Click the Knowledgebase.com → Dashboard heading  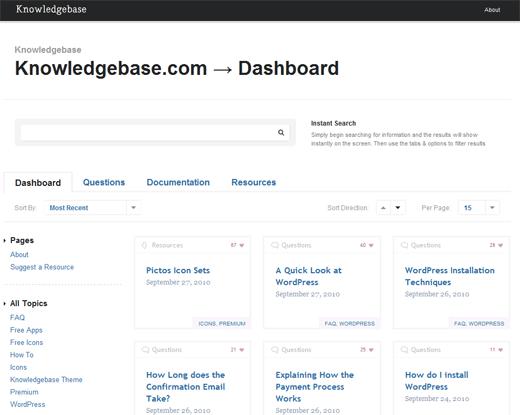point(177,68)
